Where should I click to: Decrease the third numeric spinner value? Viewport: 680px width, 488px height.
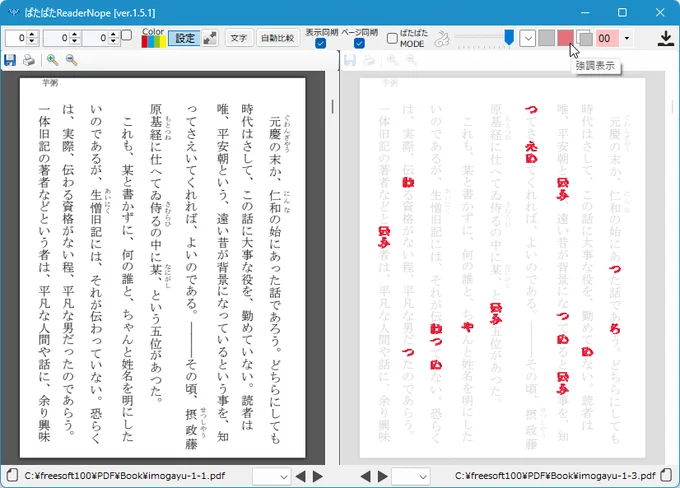[114, 42]
